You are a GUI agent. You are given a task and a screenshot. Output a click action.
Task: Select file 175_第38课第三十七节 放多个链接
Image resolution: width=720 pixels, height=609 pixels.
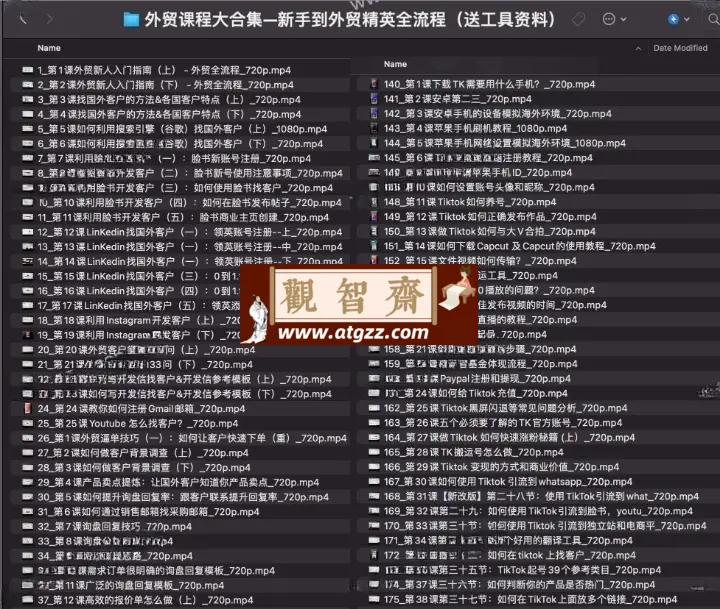tap(530, 599)
